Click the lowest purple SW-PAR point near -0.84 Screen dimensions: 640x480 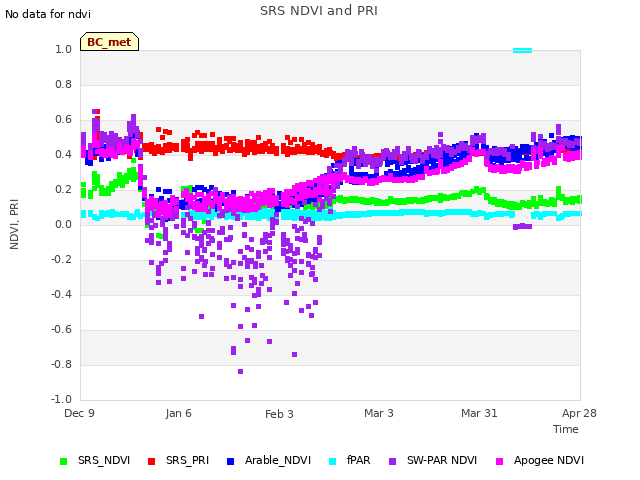[240, 371]
